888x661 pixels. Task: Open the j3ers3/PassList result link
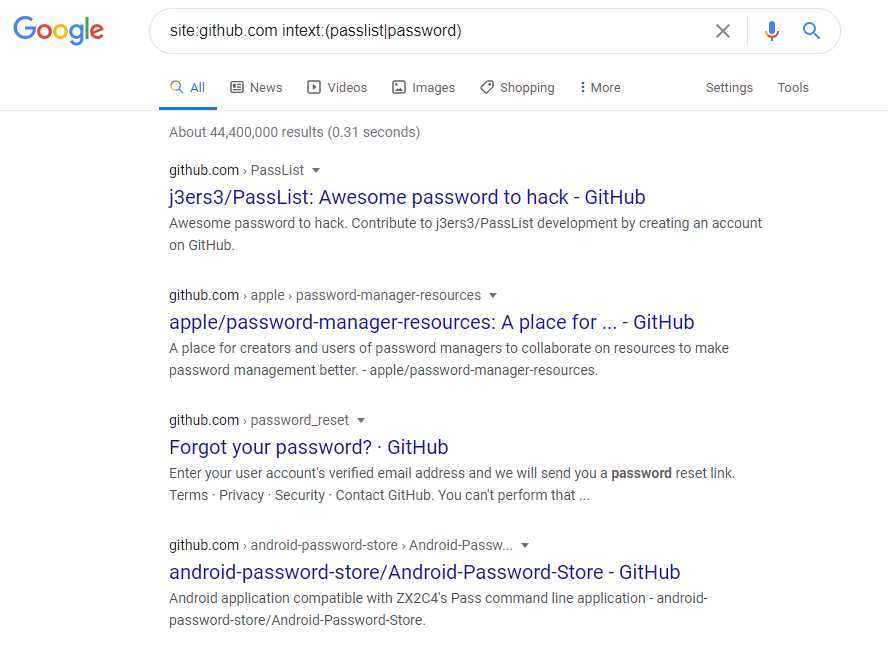pyautogui.click(x=407, y=197)
